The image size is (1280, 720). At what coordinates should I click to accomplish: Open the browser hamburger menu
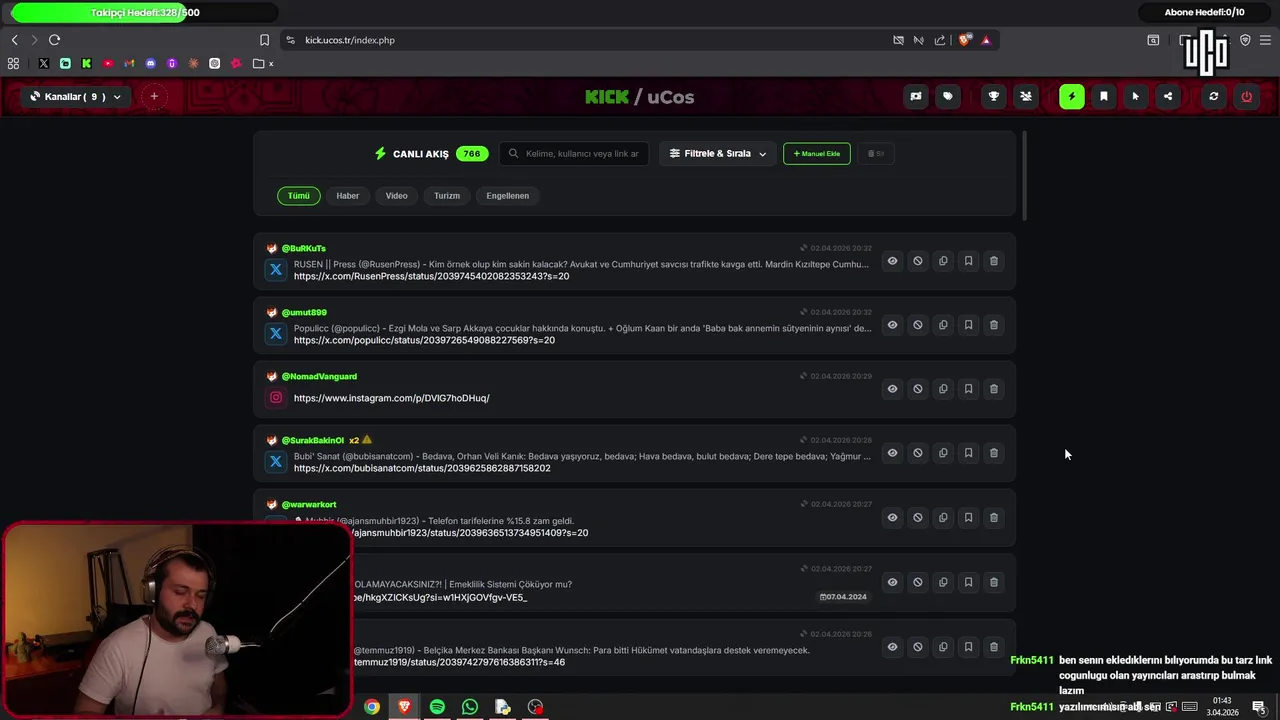click(1265, 40)
